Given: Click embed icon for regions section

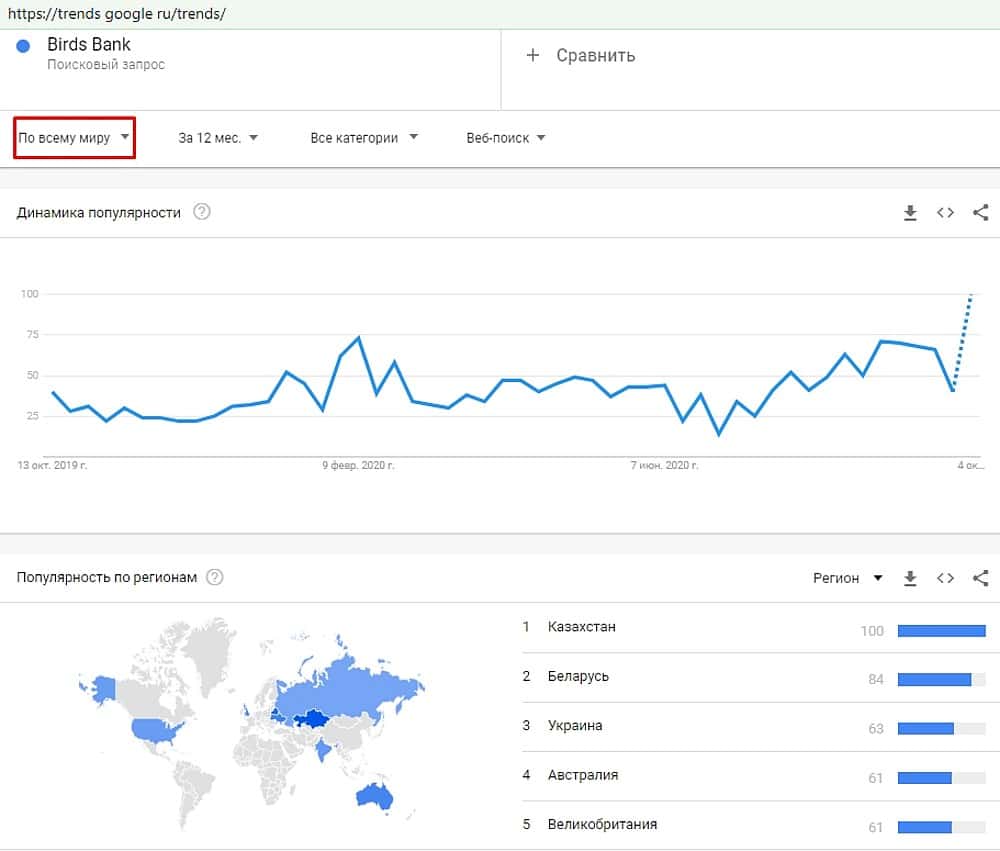Looking at the screenshot, I should [x=945, y=578].
